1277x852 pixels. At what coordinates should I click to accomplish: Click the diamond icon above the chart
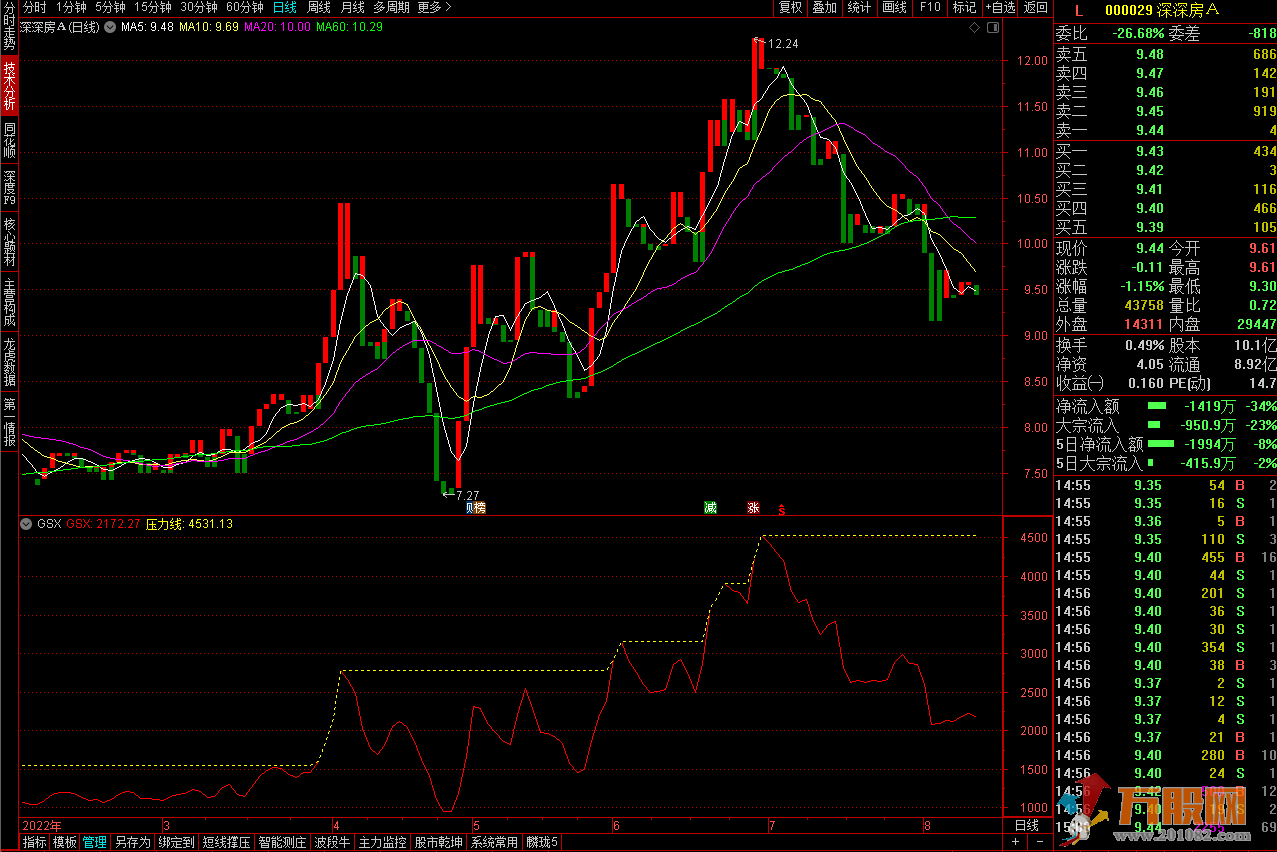974,27
